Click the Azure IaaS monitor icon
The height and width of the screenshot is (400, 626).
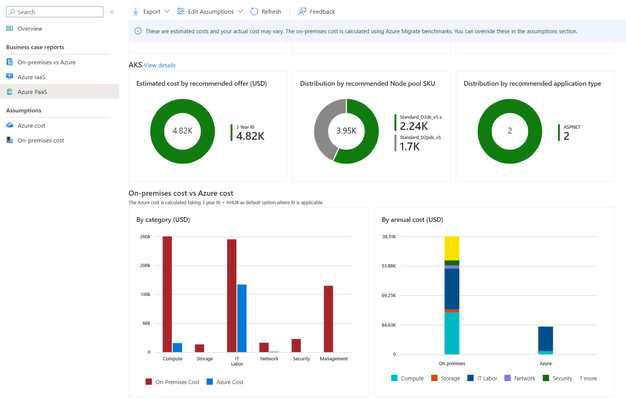tap(10, 77)
